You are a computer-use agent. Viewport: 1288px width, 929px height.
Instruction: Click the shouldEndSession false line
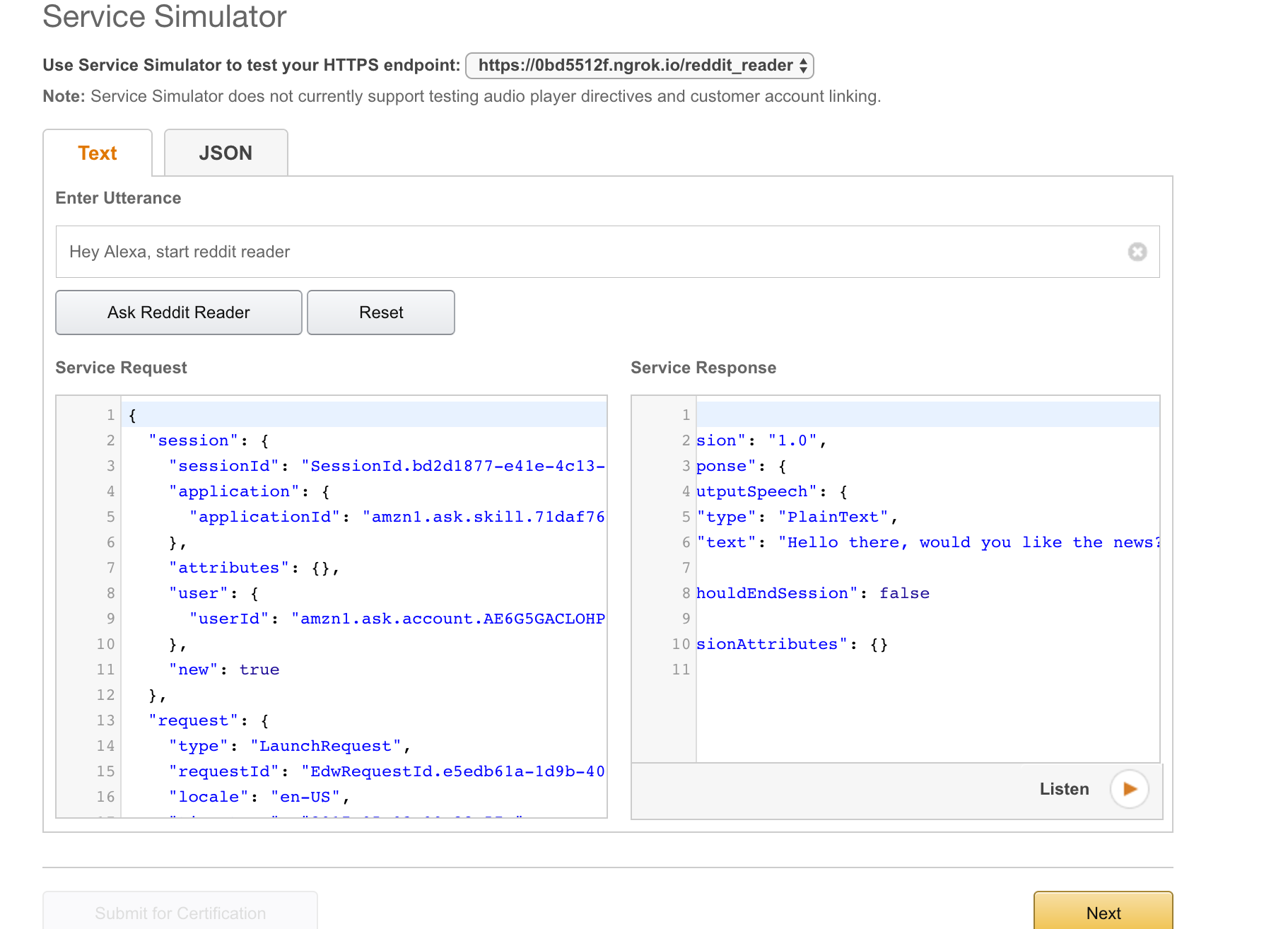pyautogui.click(x=813, y=593)
